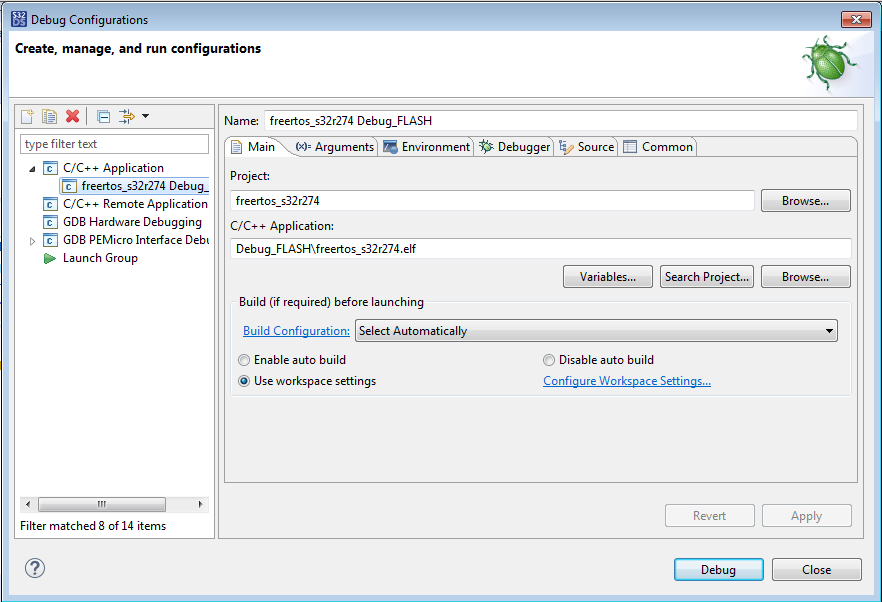This screenshot has height=602, width=882.
Task: Click the Search Project button
Action: point(706,277)
